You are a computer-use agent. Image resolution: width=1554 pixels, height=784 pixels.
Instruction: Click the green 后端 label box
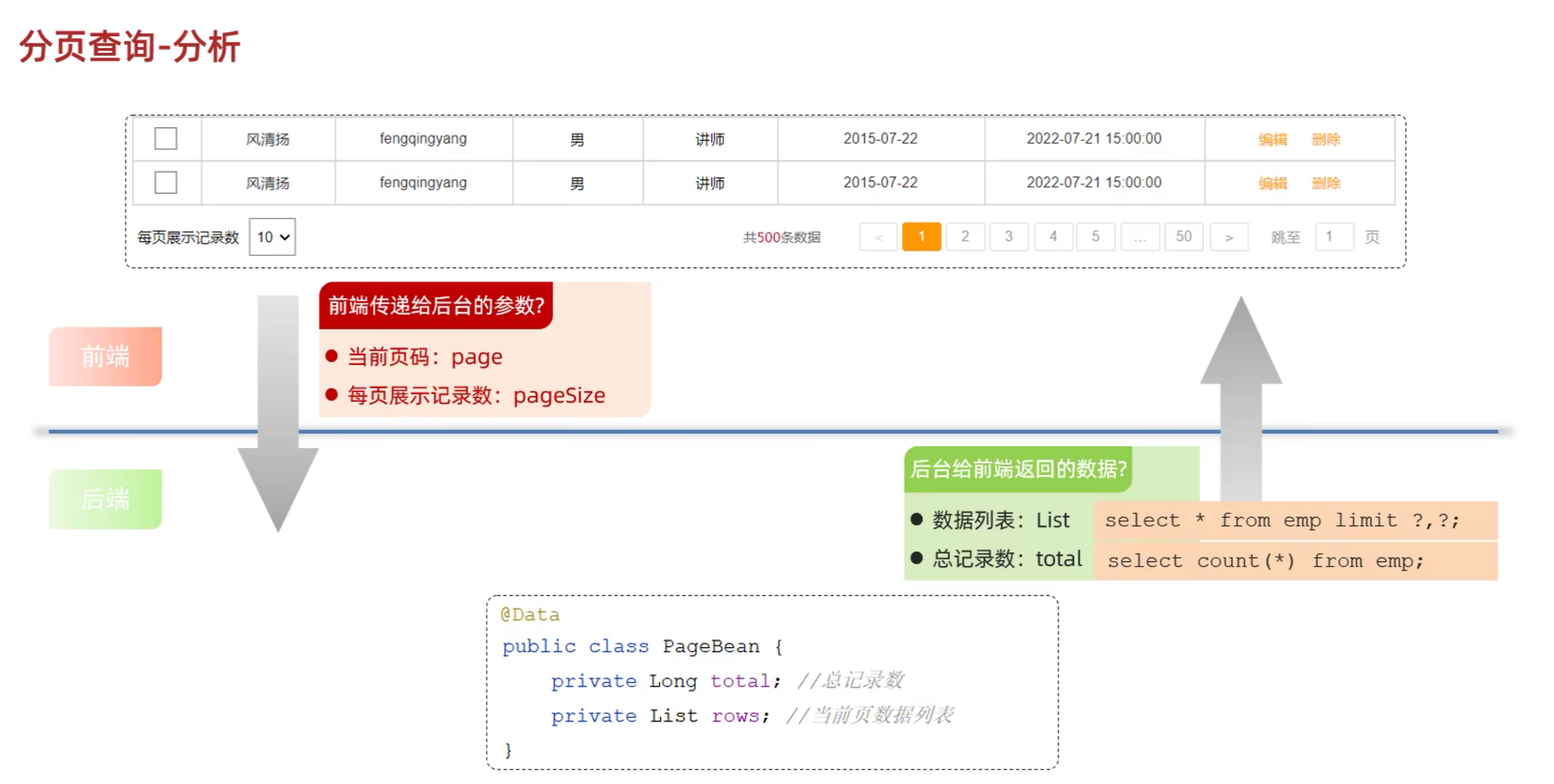106,499
